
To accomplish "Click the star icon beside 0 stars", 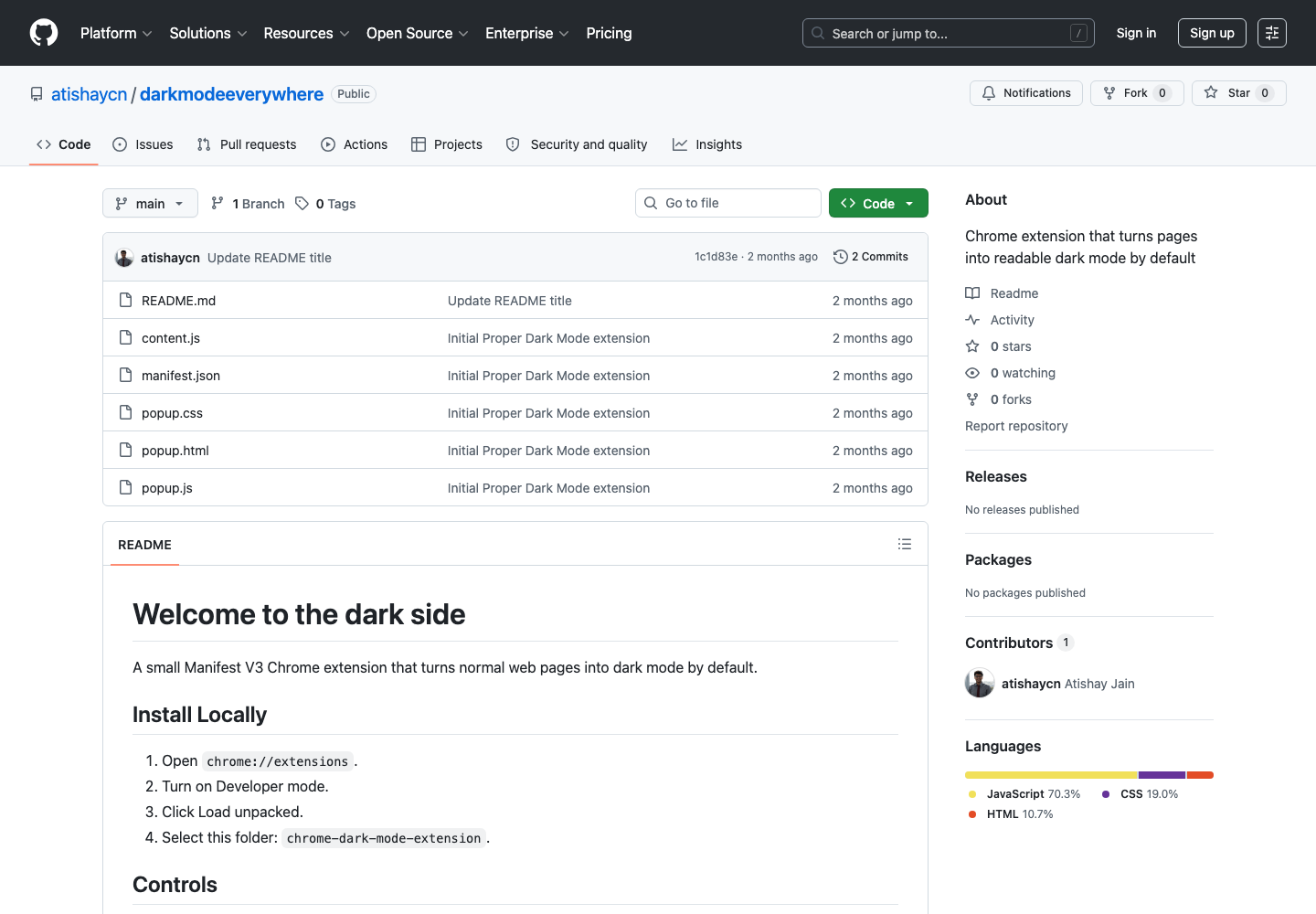I will click(972, 346).
